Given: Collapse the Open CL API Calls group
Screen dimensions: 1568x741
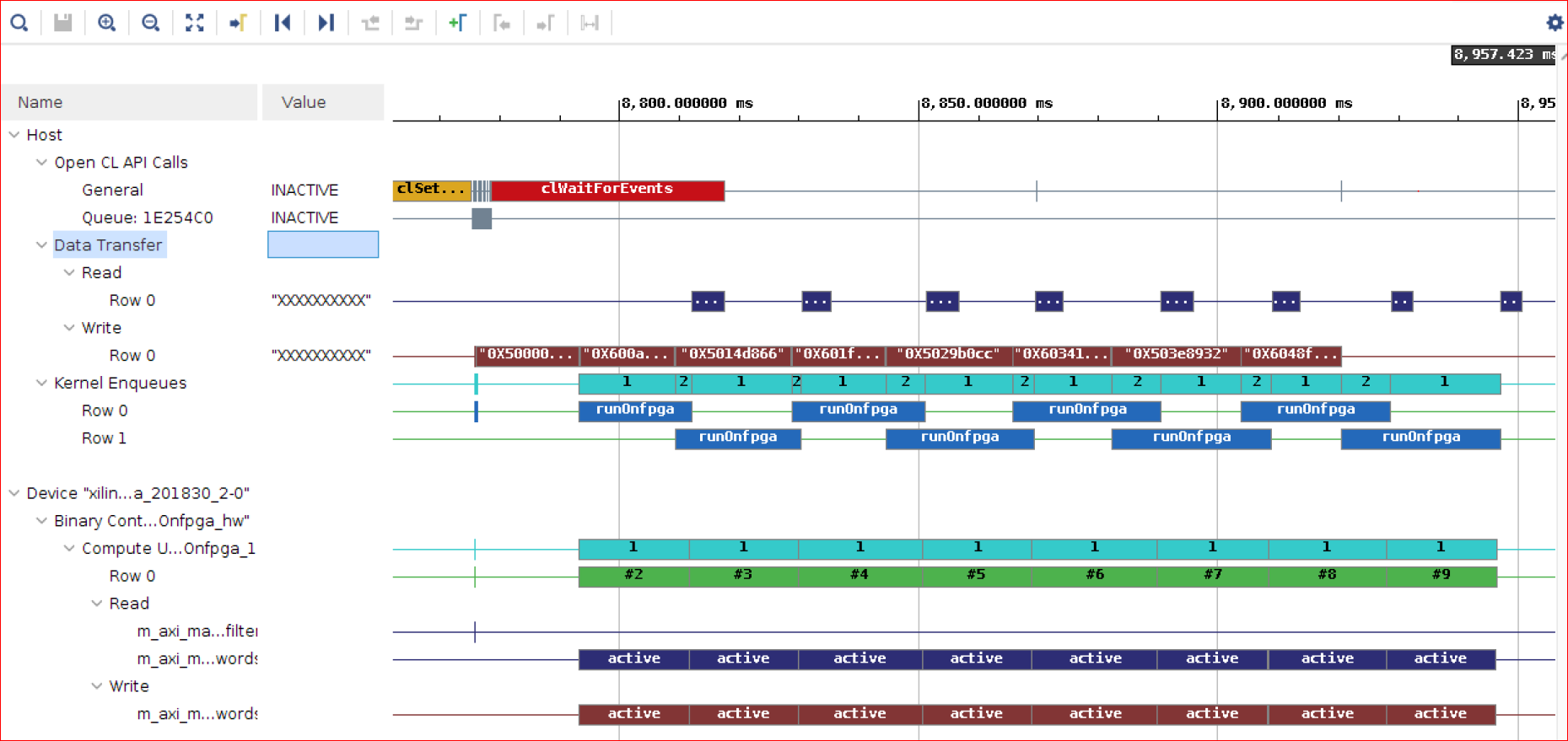Looking at the screenshot, I should [x=41, y=163].
